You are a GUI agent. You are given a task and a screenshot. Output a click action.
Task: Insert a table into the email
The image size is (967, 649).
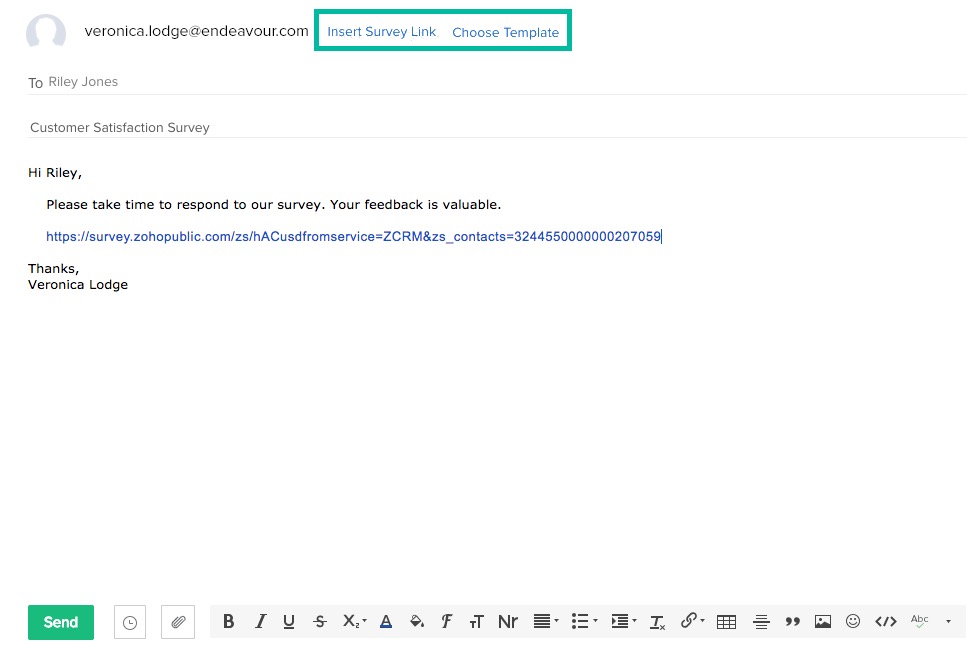[726, 621]
